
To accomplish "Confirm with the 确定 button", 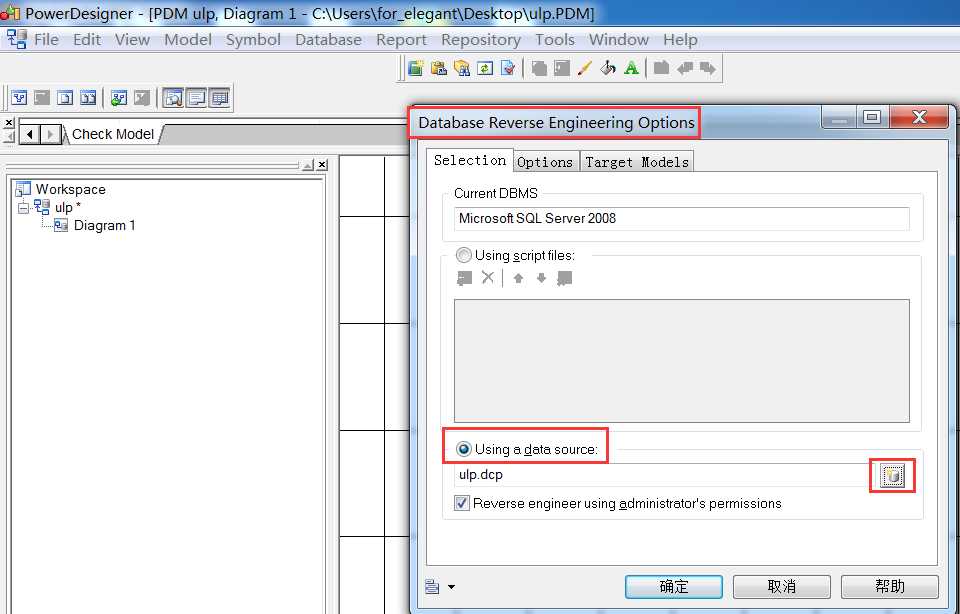I will (674, 586).
